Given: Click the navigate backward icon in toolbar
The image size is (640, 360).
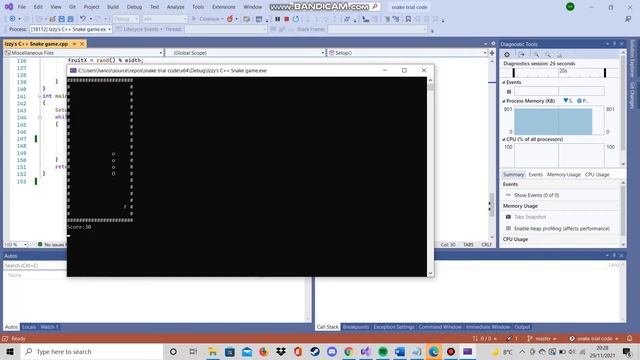Looking at the screenshot, I should pyautogui.click(x=12, y=19).
